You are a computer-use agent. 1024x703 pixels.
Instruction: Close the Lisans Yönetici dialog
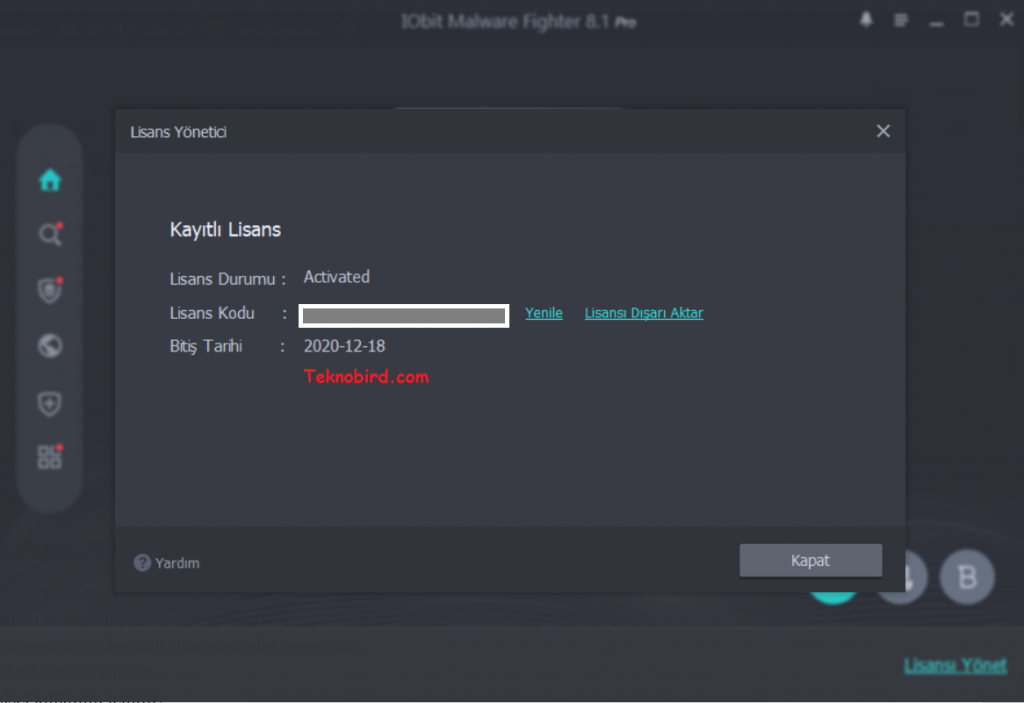883,131
